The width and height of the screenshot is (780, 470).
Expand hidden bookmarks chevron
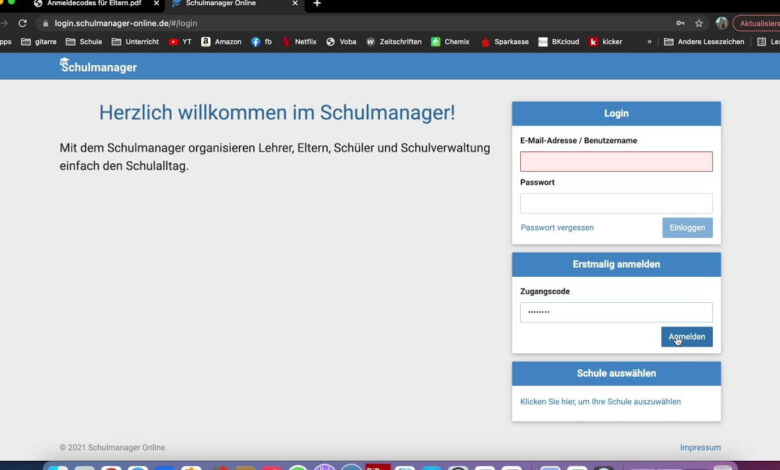click(649, 42)
